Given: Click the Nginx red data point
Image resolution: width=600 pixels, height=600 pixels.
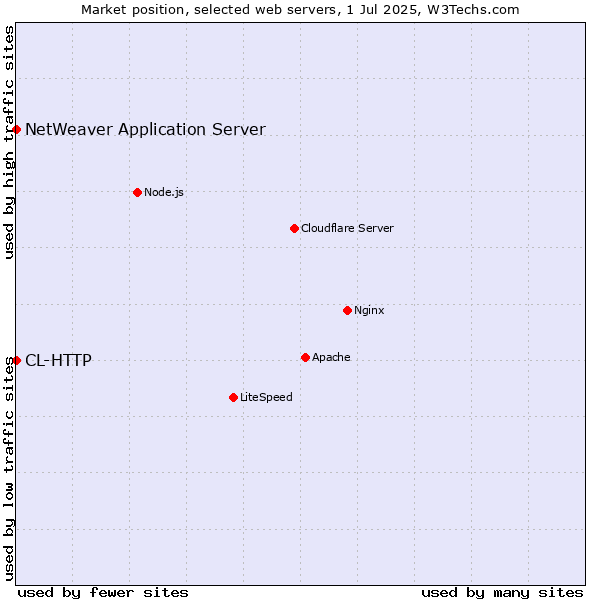Looking at the screenshot, I should click(x=347, y=310).
